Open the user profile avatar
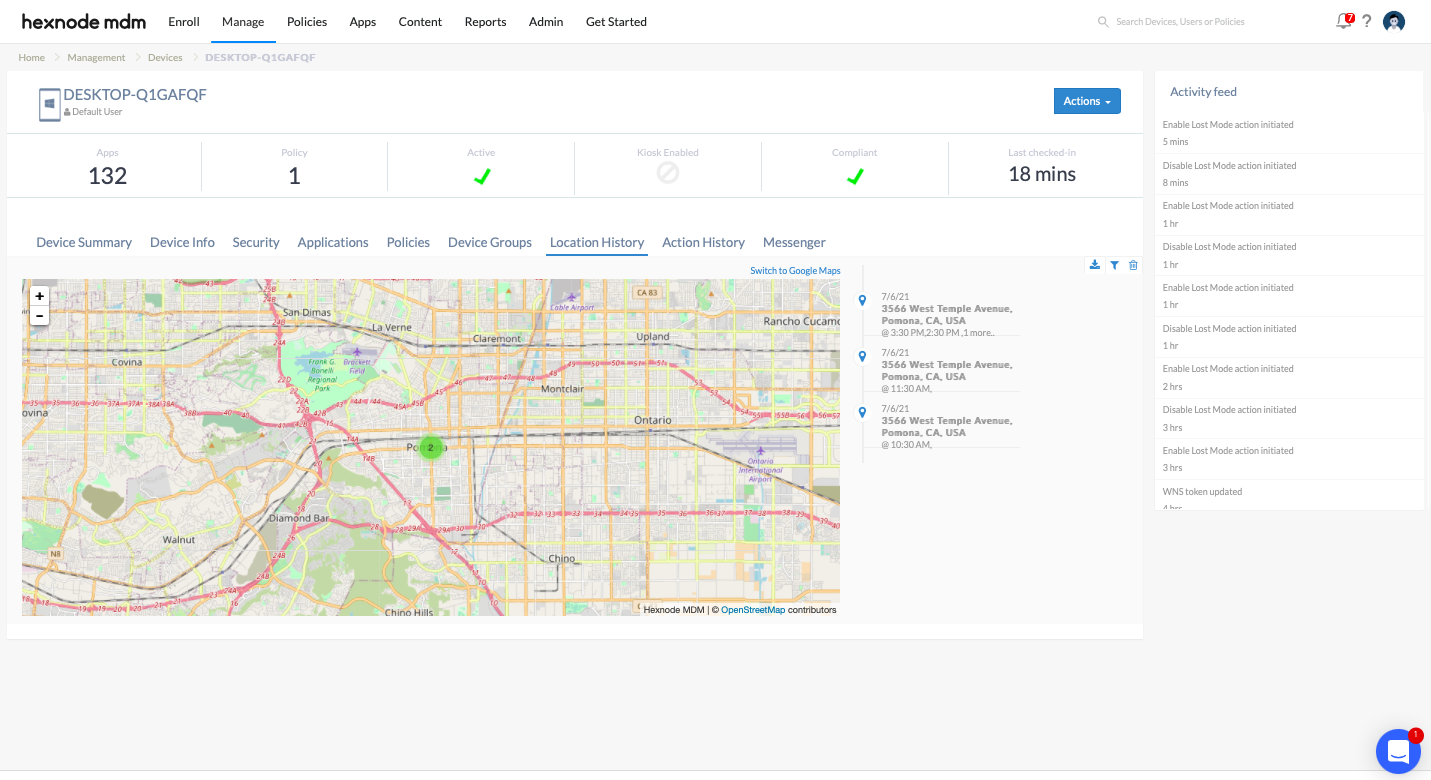The width and height of the screenshot is (1431, 780). 1394,21
